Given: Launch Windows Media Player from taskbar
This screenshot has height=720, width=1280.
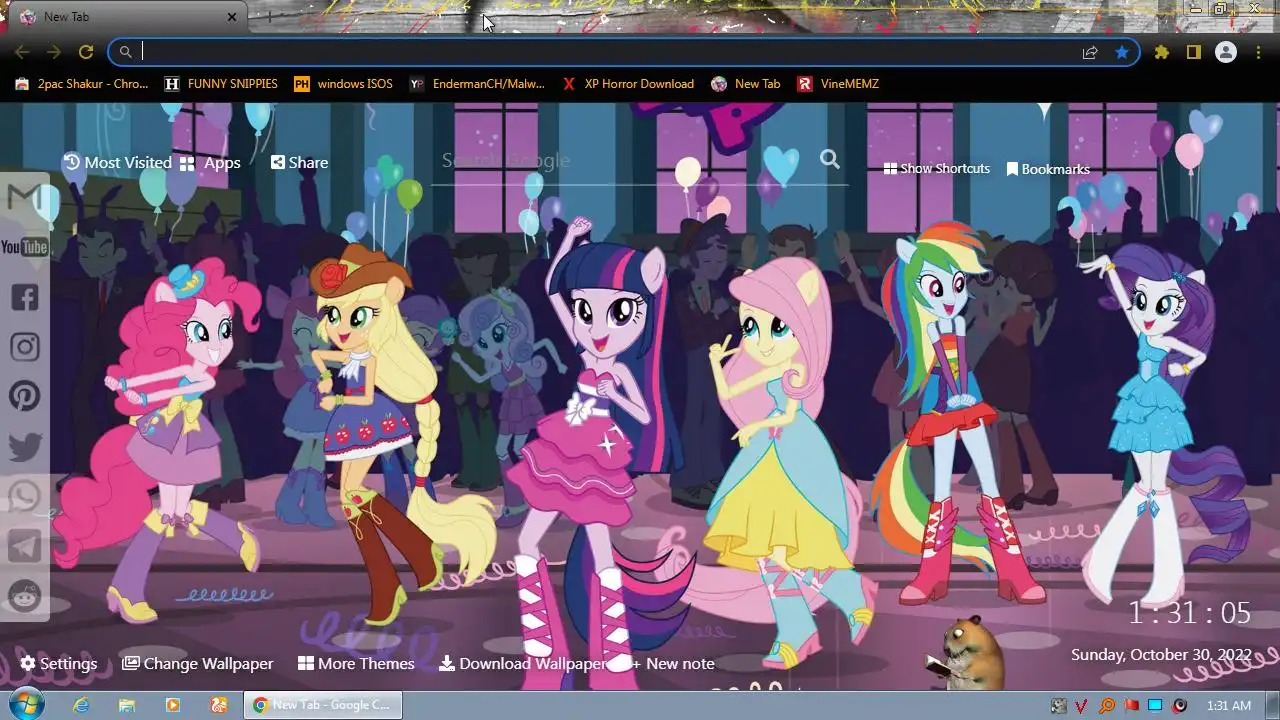Looking at the screenshot, I should pos(172,705).
